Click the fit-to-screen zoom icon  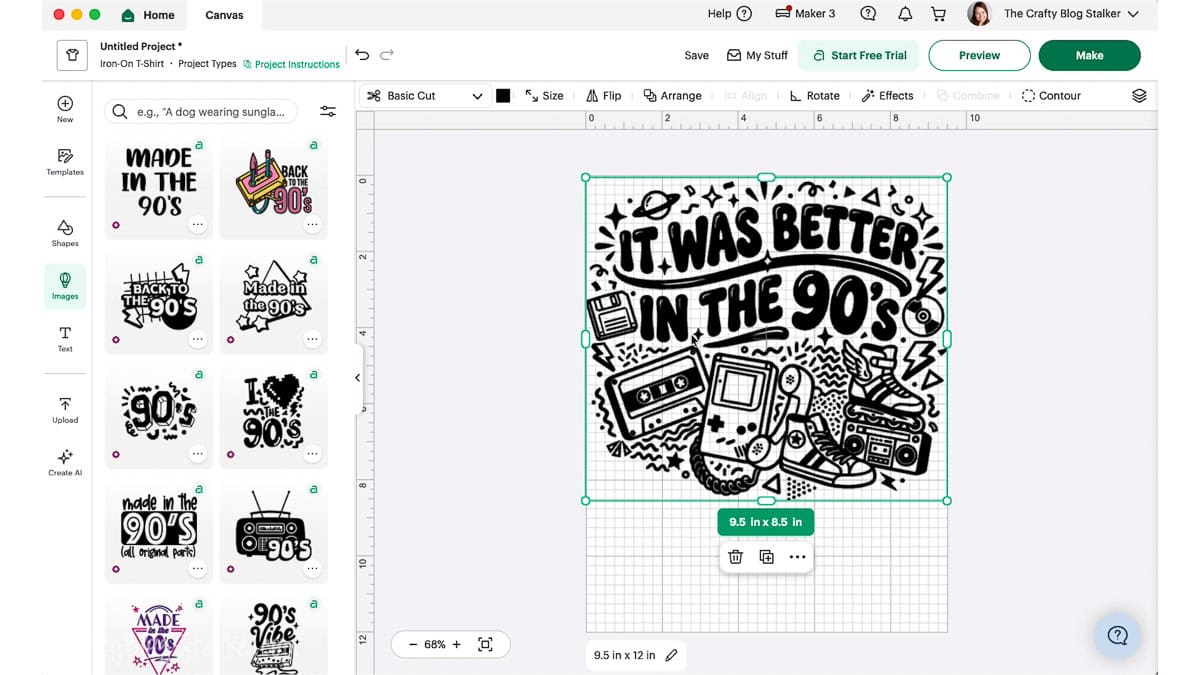(x=485, y=645)
